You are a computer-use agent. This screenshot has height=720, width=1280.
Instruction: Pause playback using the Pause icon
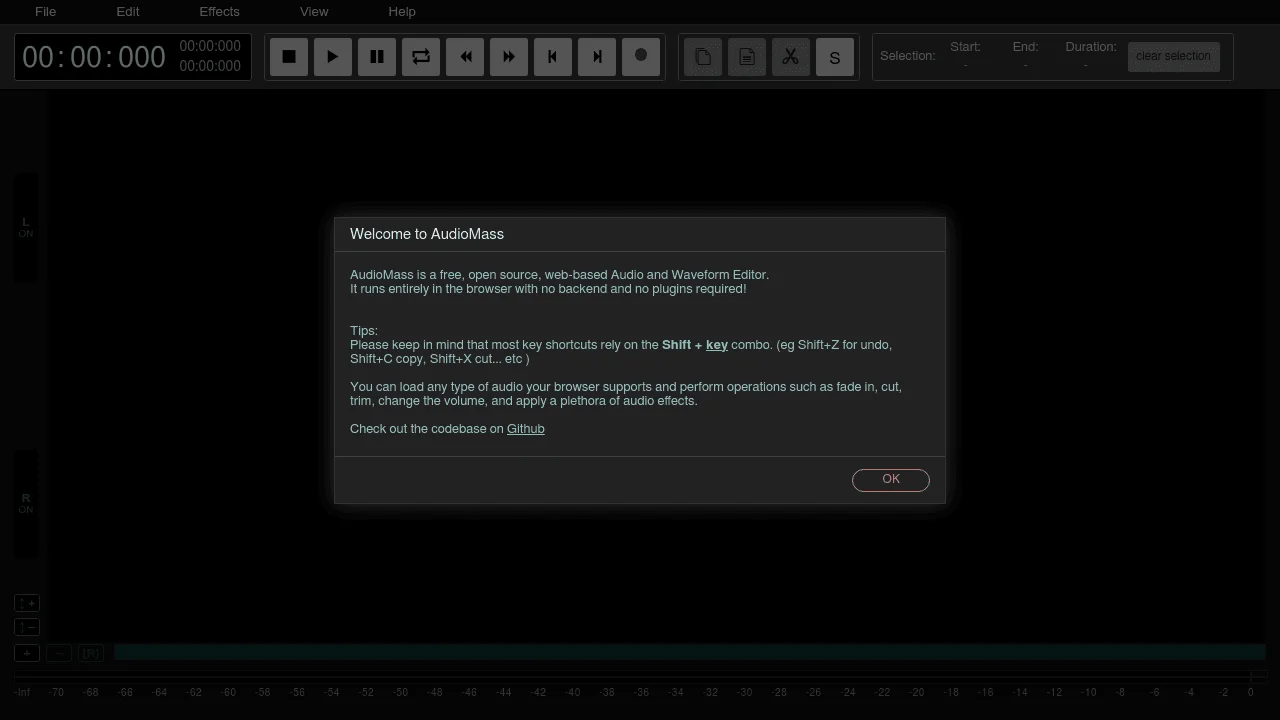pos(377,57)
